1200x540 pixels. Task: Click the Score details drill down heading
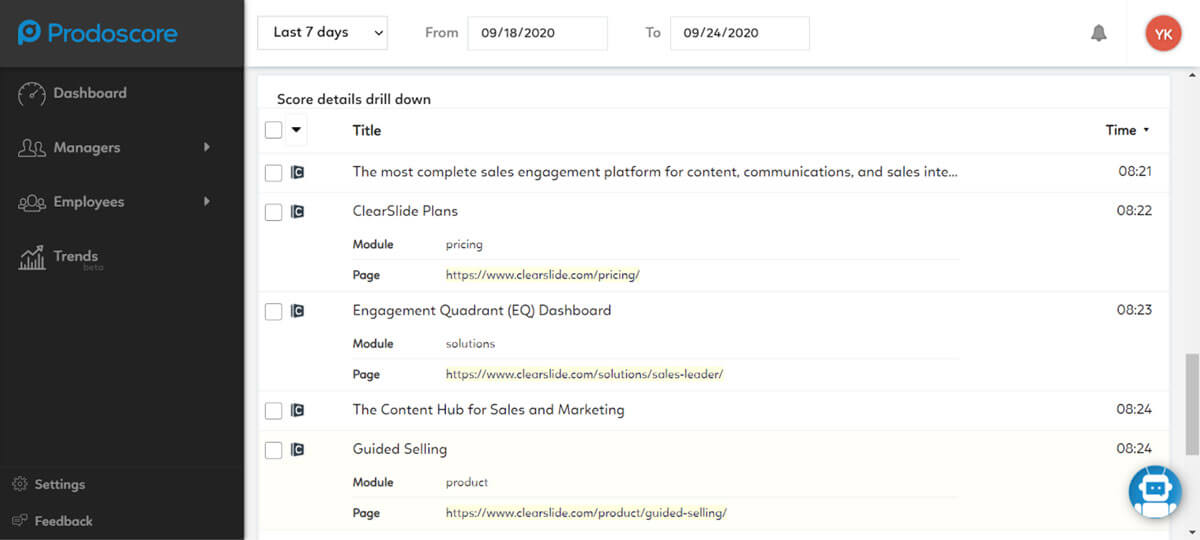[354, 99]
